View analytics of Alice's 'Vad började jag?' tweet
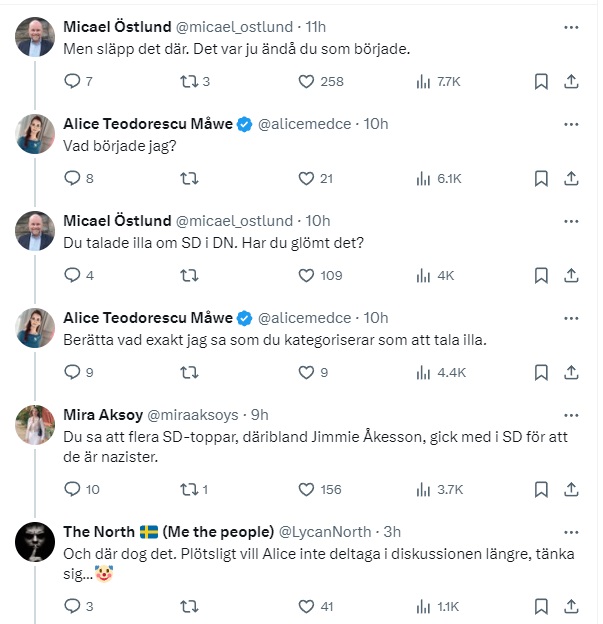The height and width of the screenshot is (624, 603). coord(423,178)
